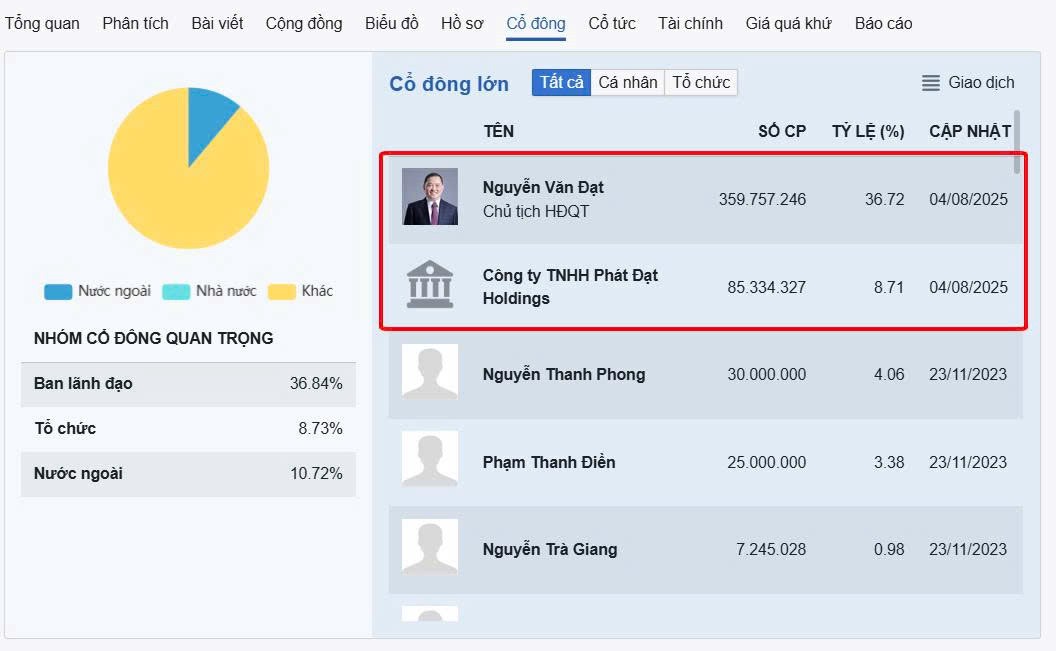Click the avatar icon of Phạm Thanh Điền
1056x651 pixels.
pyautogui.click(x=429, y=461)
